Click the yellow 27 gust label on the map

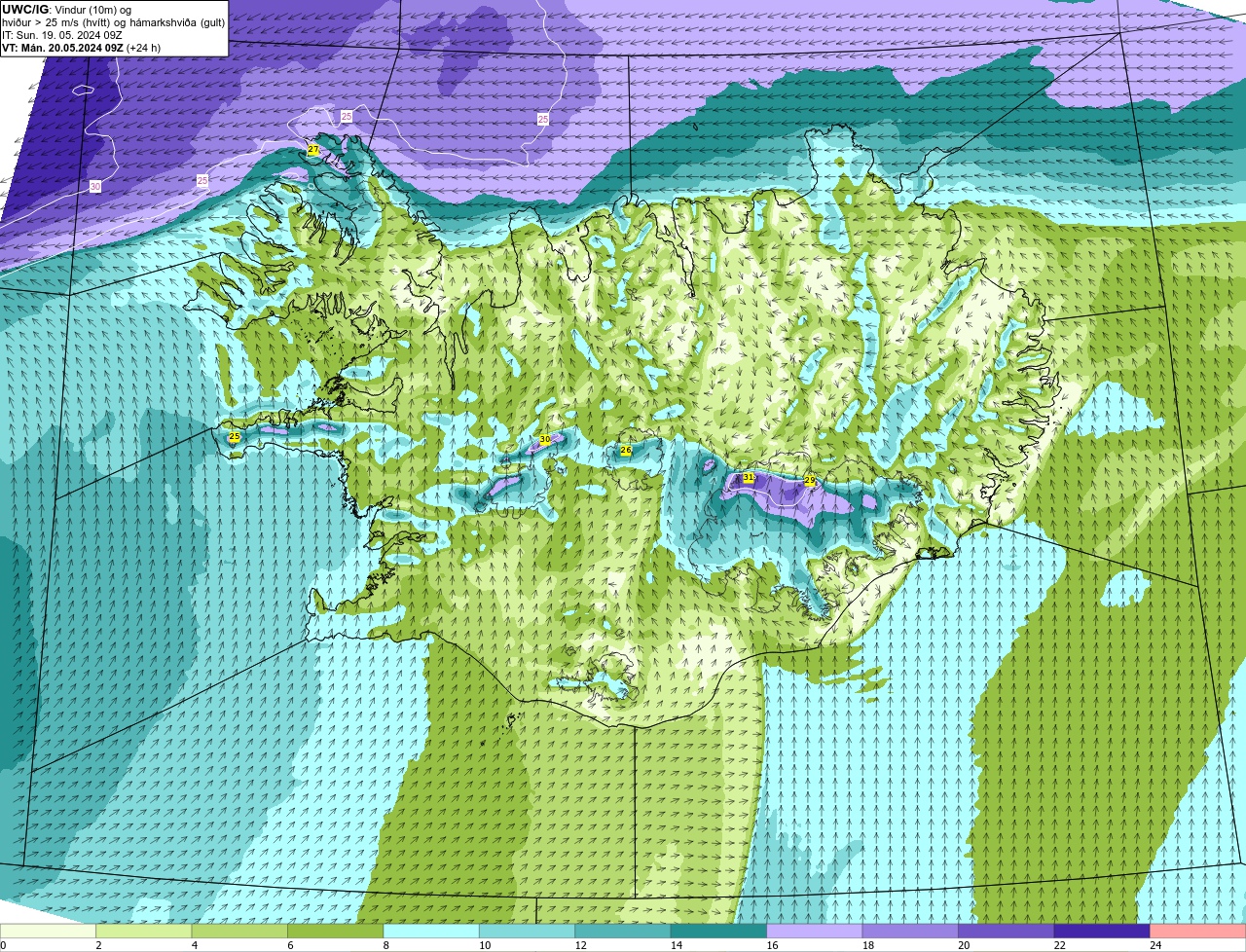click(313, 150)
